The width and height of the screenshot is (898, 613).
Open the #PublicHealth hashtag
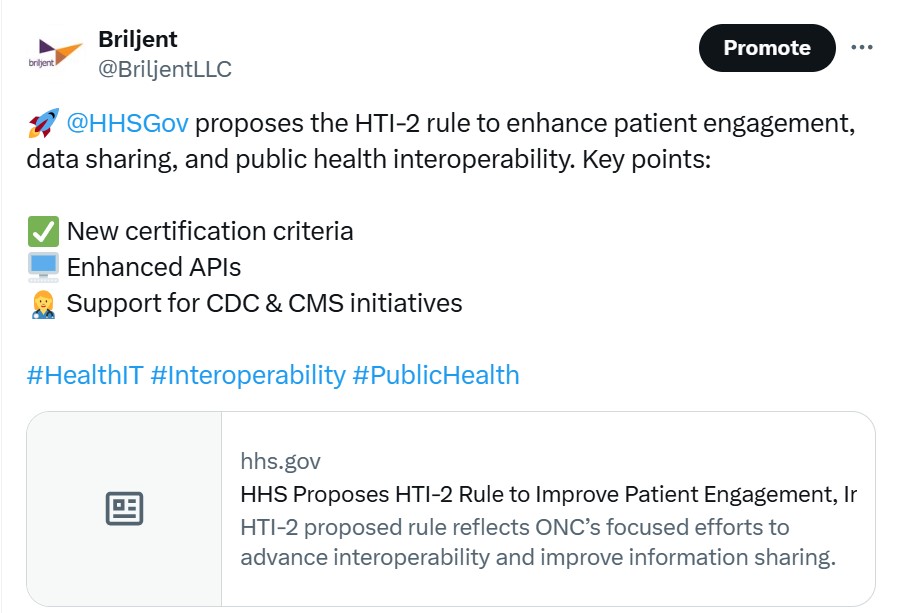point(436,375)
